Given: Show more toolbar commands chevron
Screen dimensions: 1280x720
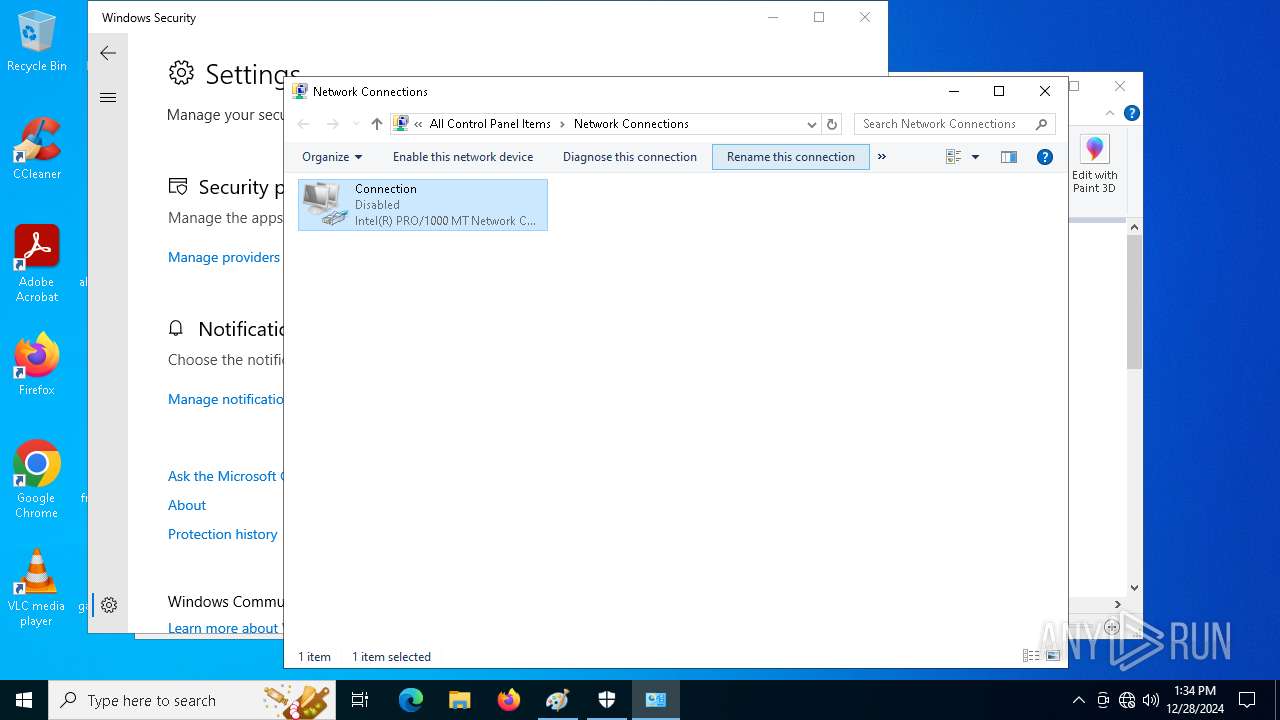Looking at the screenshot, I should [881, 157].
